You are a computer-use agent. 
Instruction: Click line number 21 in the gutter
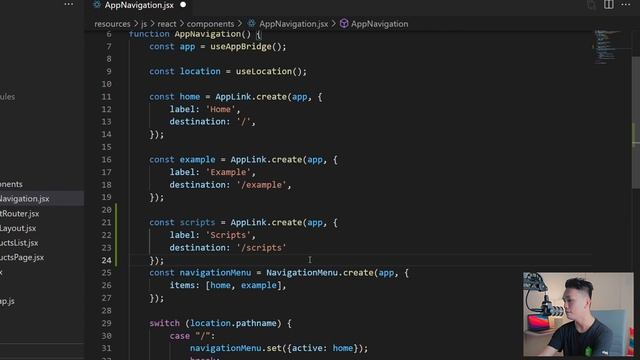click(106, 222)
